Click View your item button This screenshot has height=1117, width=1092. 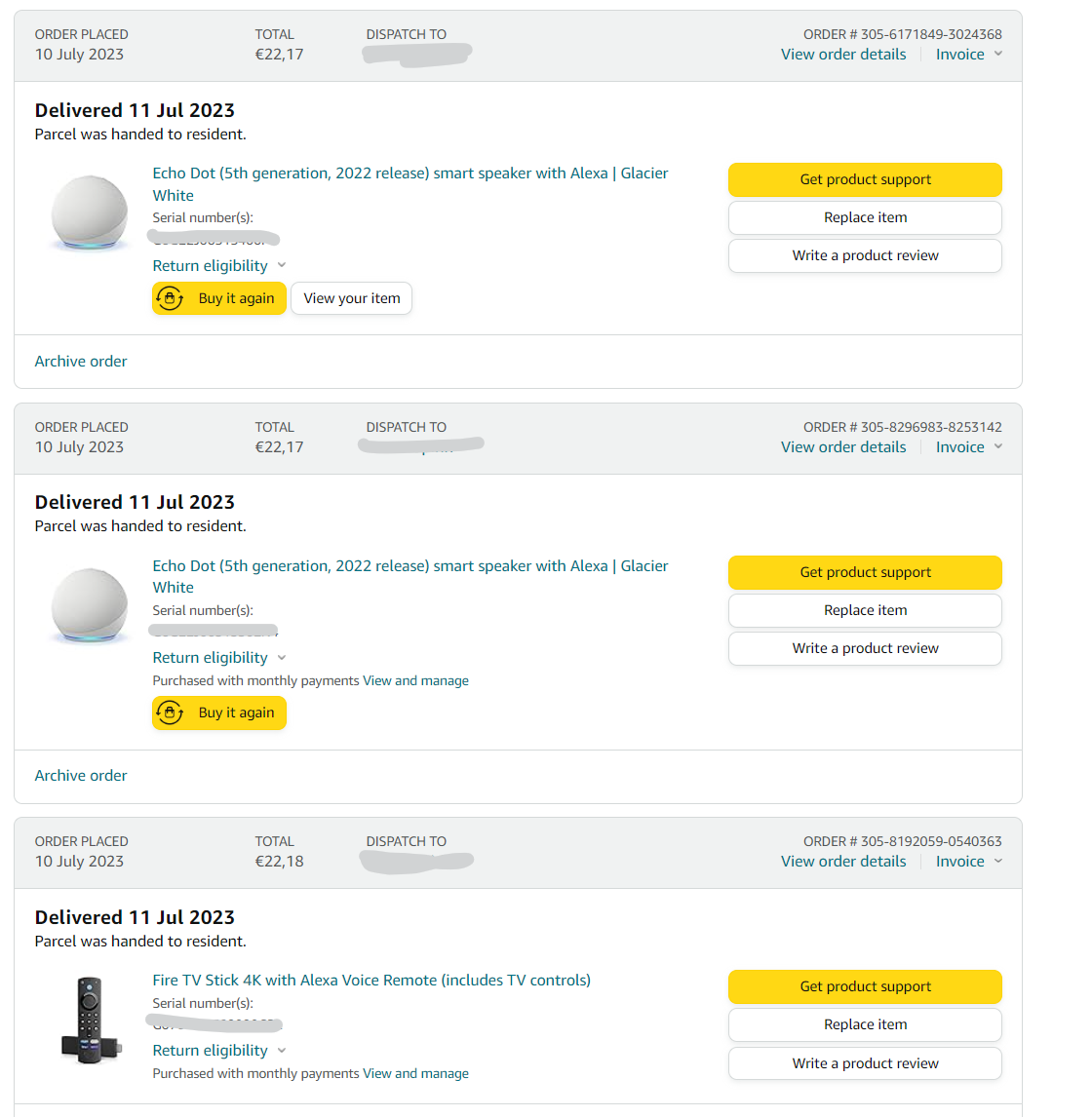[x=351, y=299]
